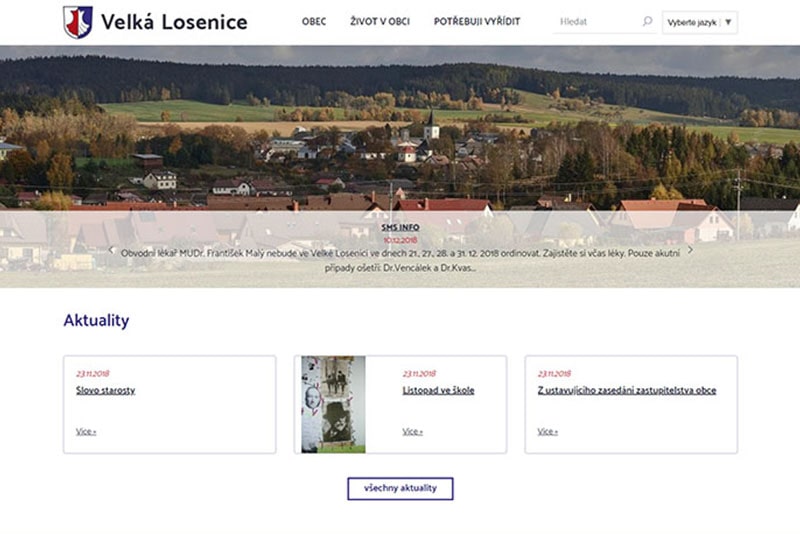The height and width of the screenshot is (534, 800).
Task: Open the Listopad ve škole thumbnail photo
Action: click(x=333, y=404)
